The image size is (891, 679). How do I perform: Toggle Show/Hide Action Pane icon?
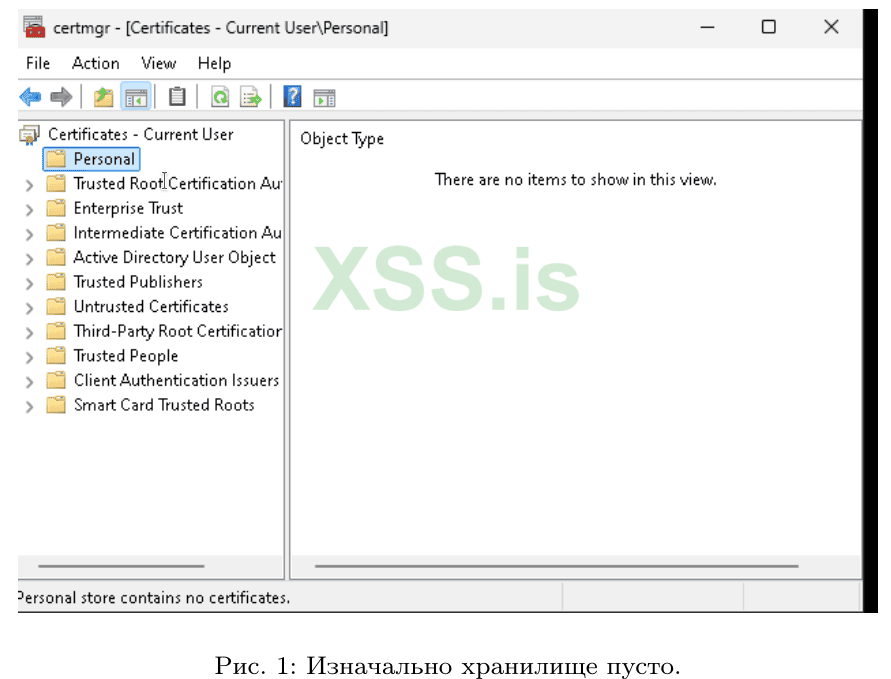coord(324,98)
